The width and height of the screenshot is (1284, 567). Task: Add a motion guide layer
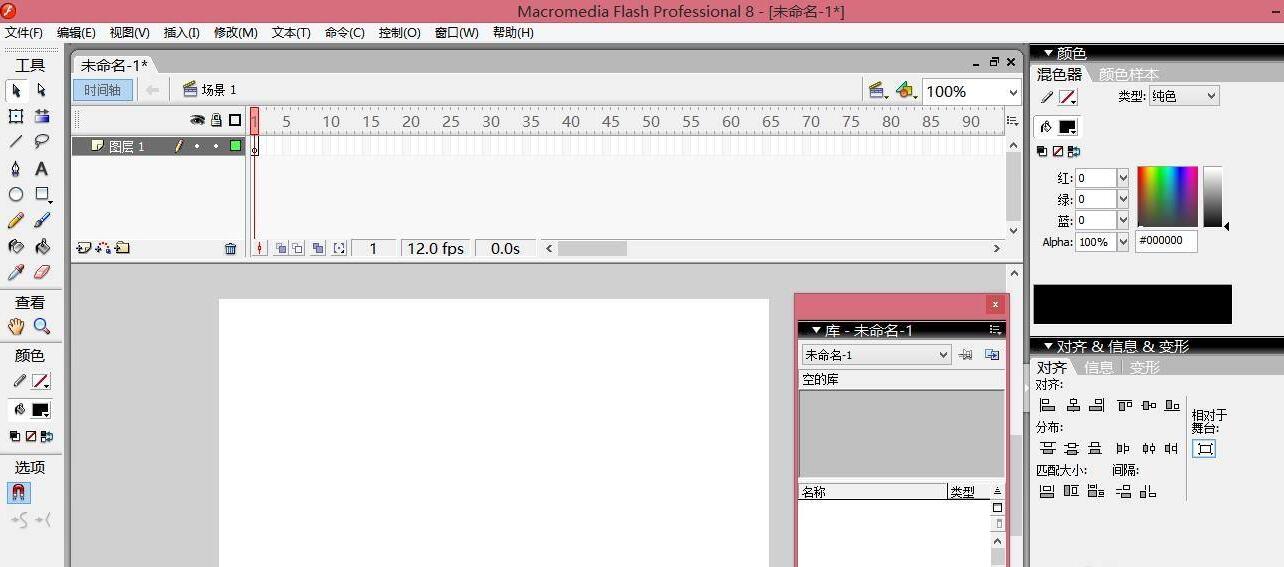(x=102, y=248)
